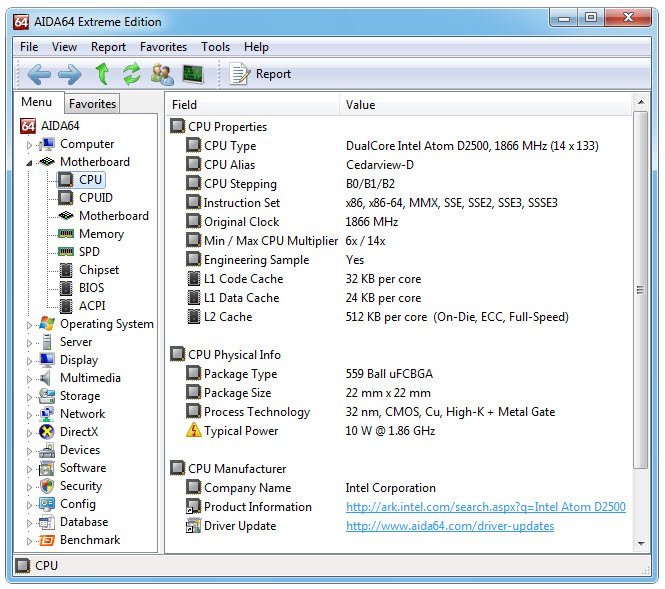The image size is (665, 589).
Task: Click the green up-level arrow icon
Action: [102, 74]
